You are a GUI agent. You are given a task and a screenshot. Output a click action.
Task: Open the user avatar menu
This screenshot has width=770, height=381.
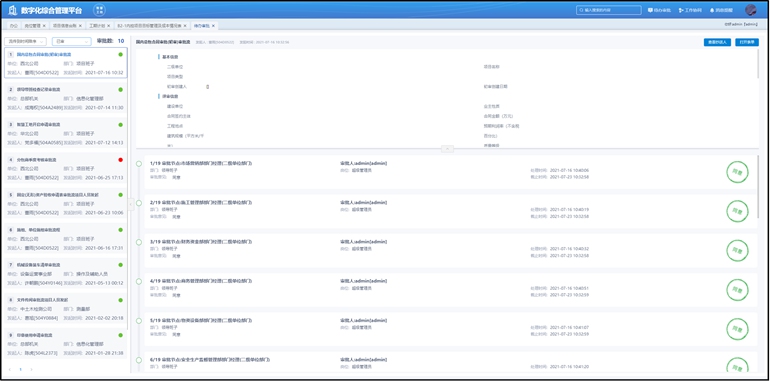coord(750,10)
